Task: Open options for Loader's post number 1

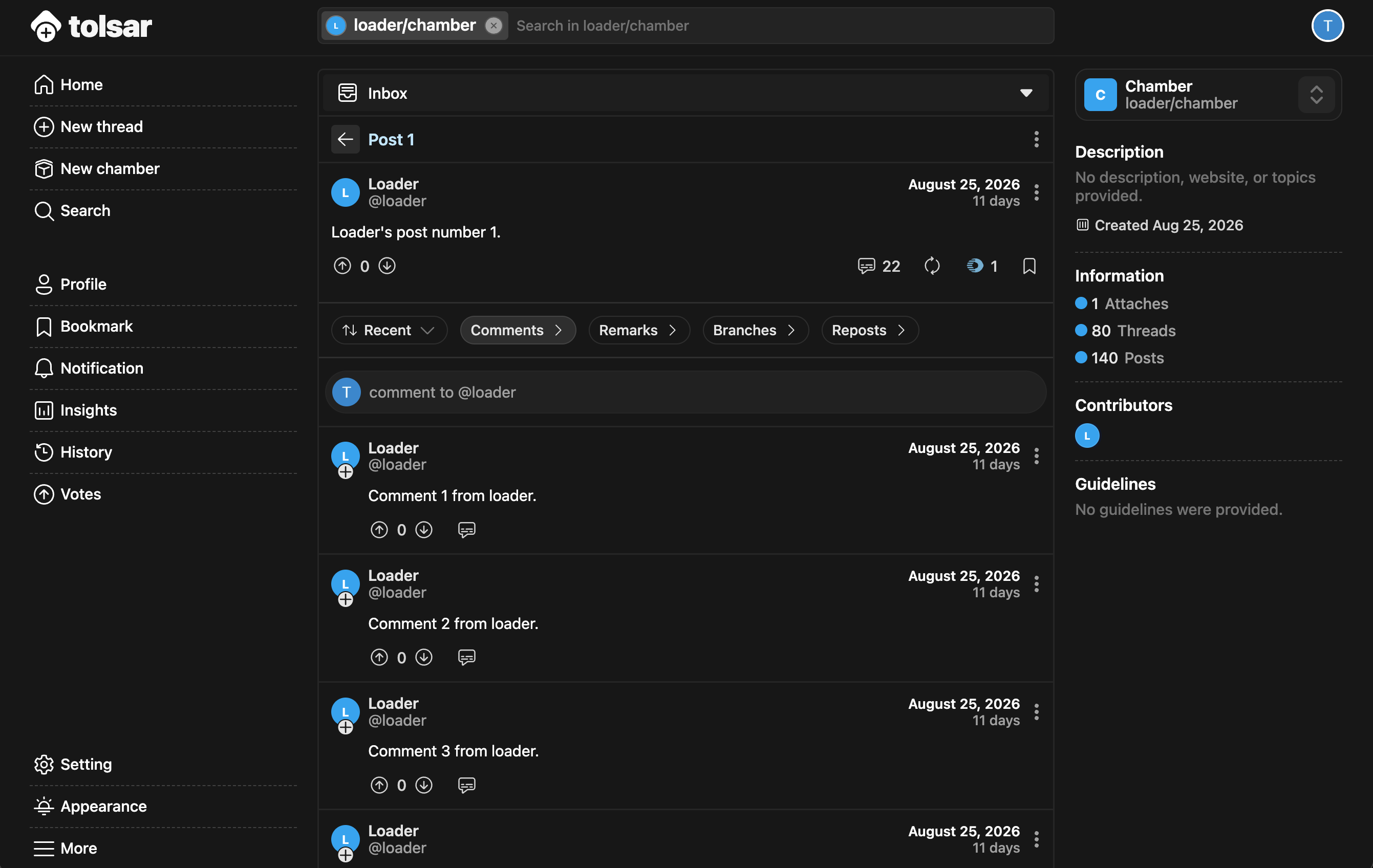Action: pyautogui.click(x=1036, y=192)
